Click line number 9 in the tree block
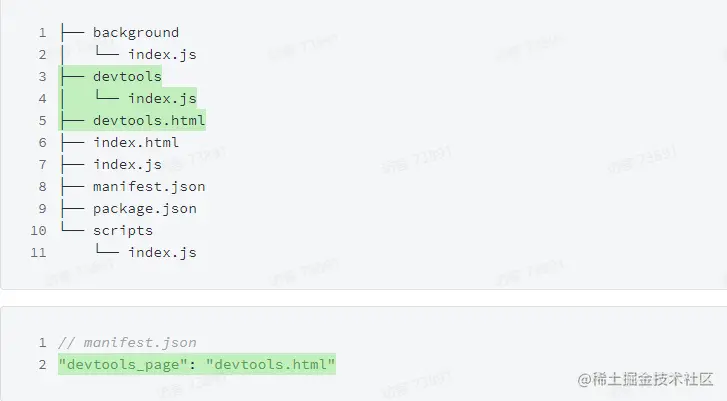Screen dimensions: 727x401 (x=43, y=208)
